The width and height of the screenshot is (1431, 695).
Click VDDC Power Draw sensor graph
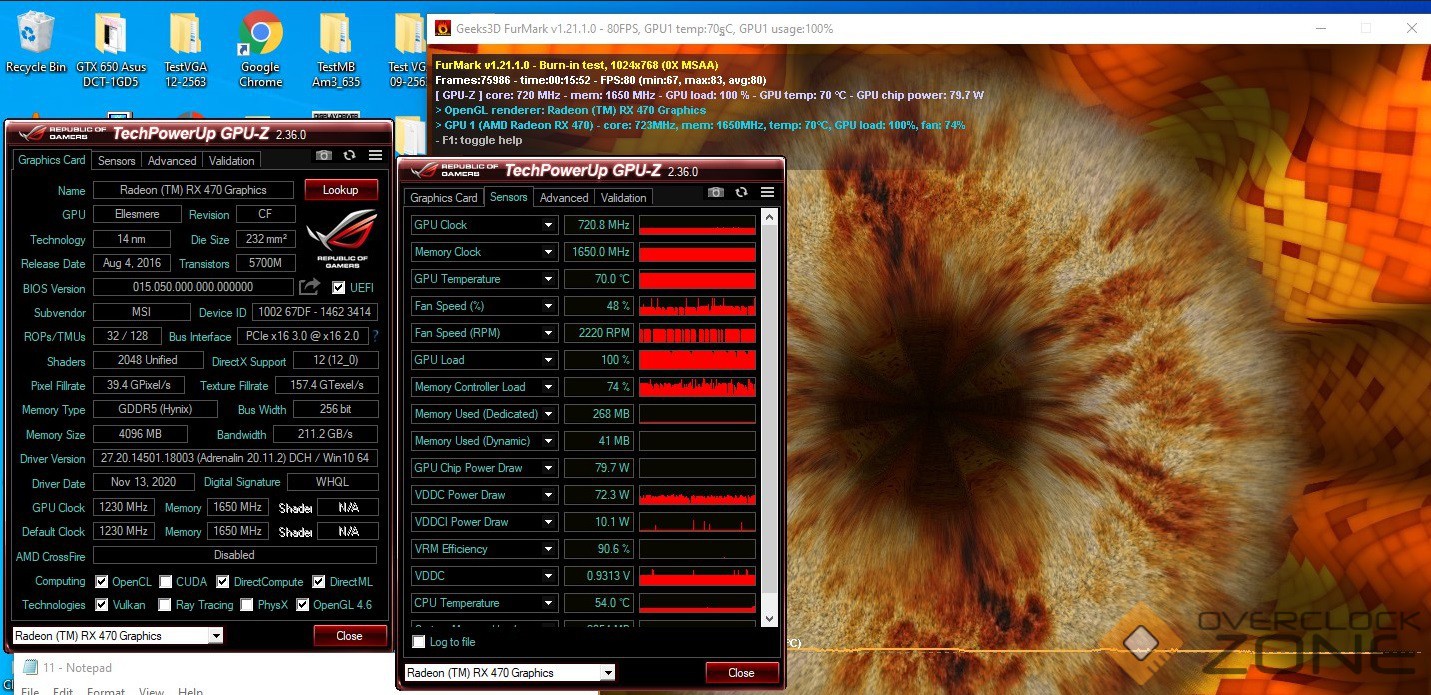pyautogui.click(x=697, y=495)
